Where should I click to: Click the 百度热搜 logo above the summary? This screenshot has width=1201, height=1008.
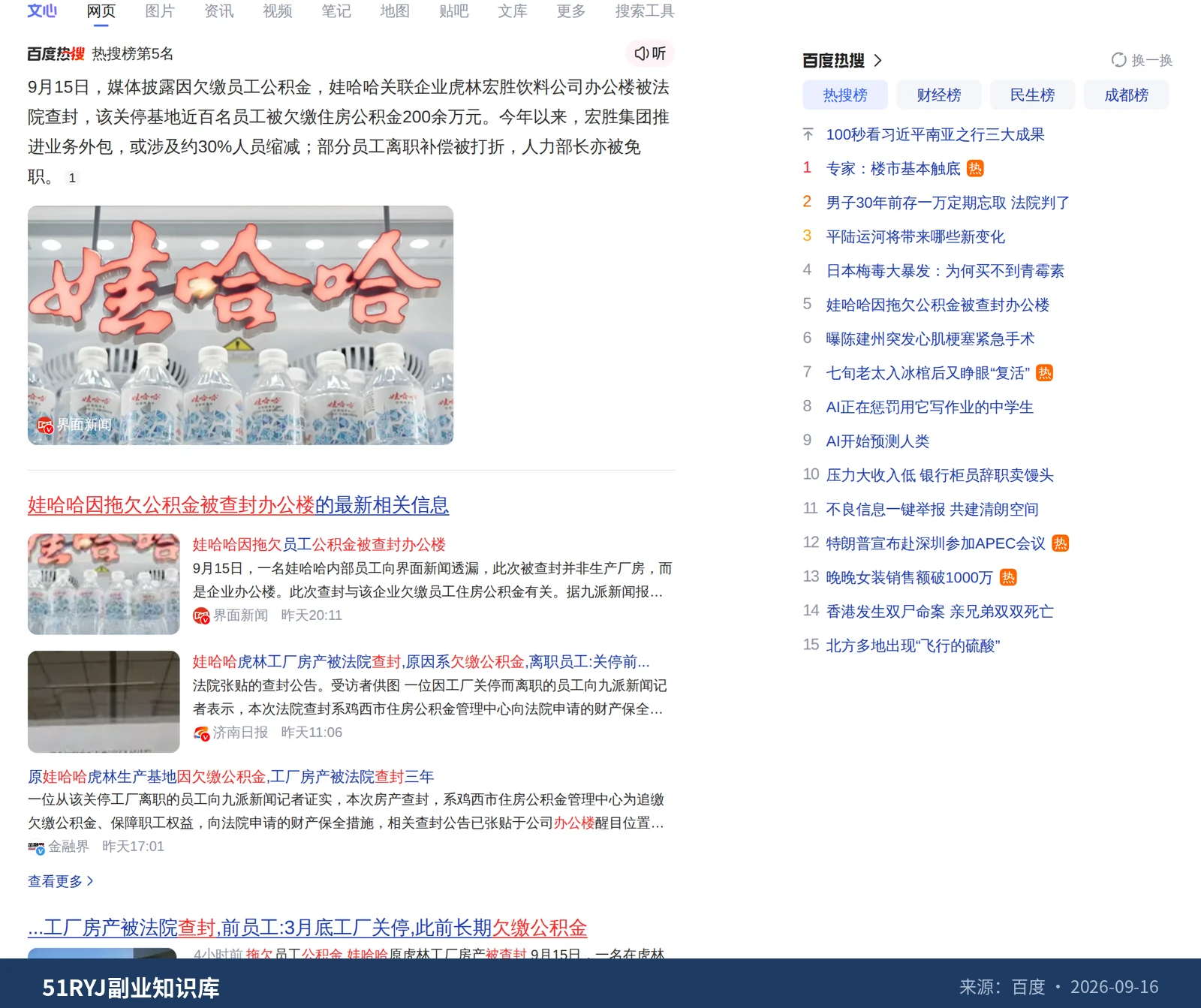point(56,54)
